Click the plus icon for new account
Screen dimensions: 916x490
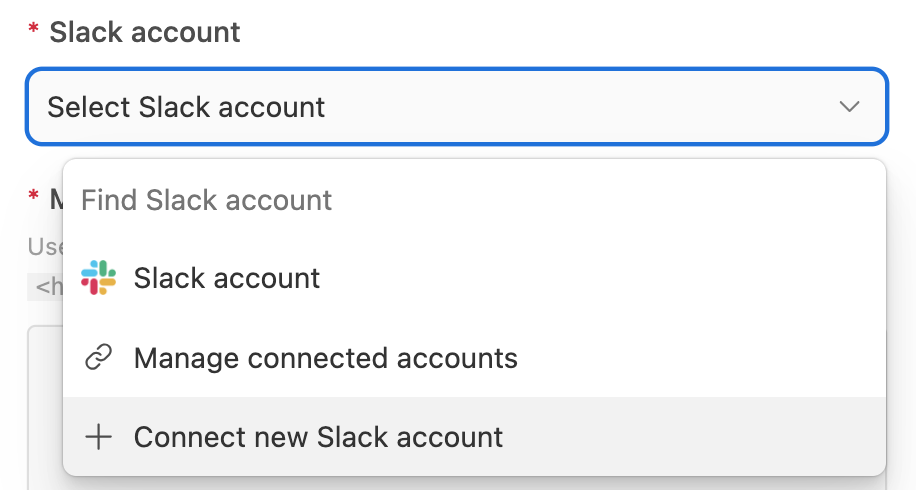pyautogui.click(x=98, y=437)
